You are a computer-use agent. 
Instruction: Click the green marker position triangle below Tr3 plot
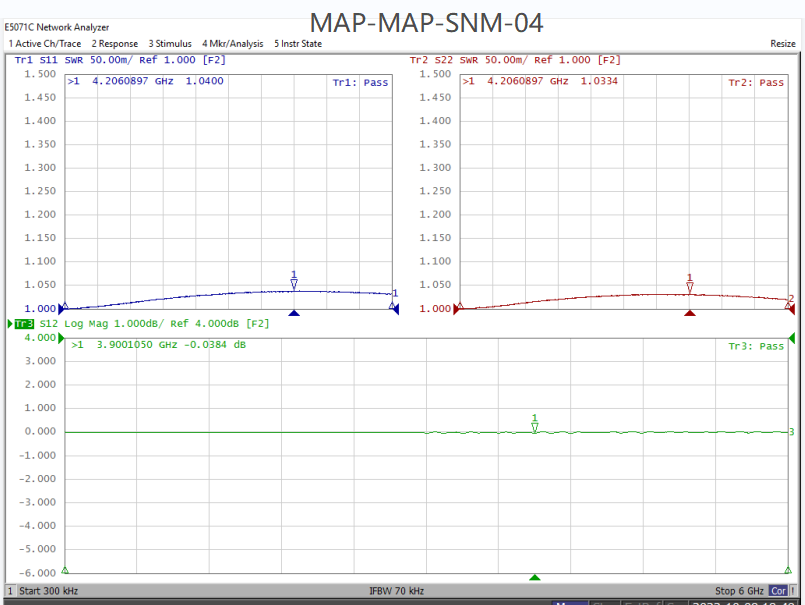click(x=534, y=577)
